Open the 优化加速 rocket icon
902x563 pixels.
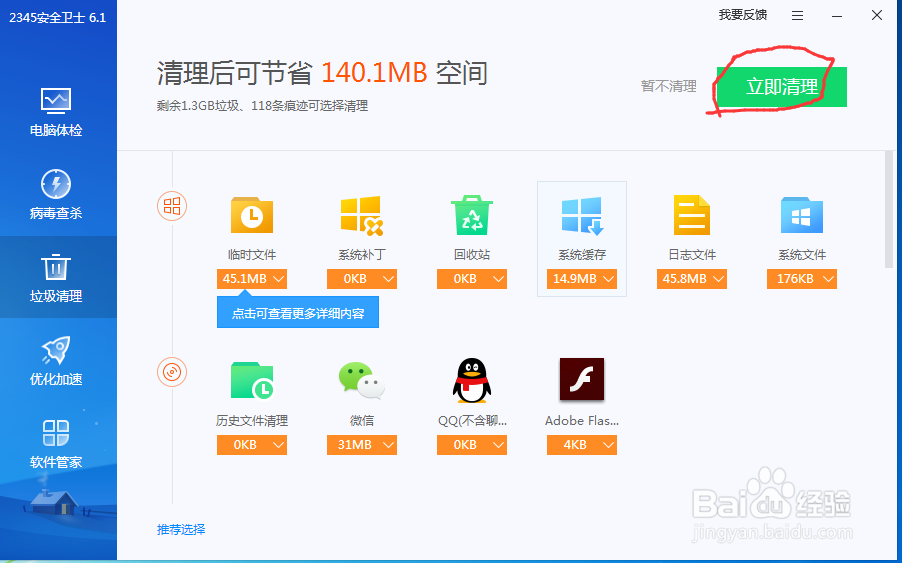56,350
